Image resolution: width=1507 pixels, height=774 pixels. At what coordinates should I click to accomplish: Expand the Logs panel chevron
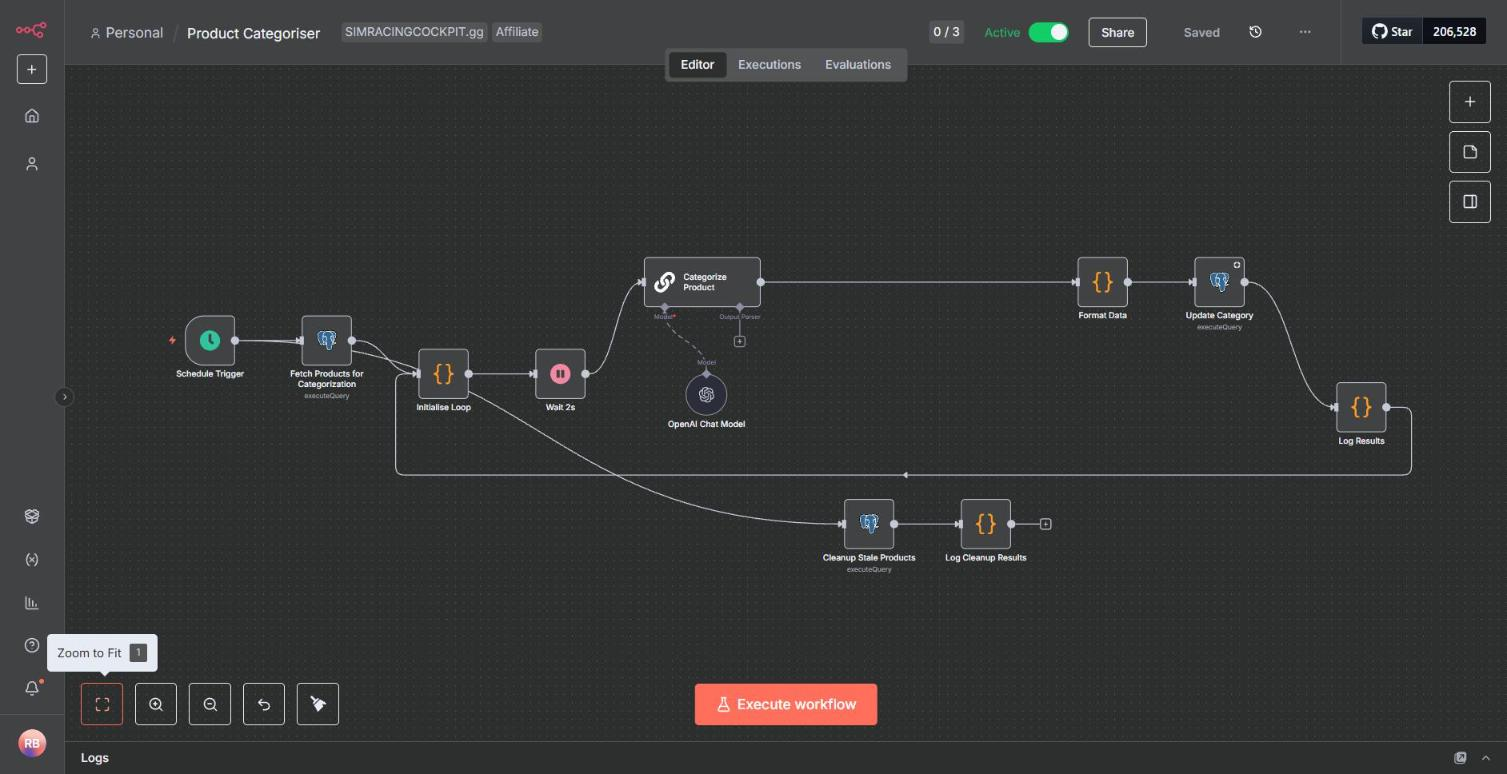click(1486, 758)
